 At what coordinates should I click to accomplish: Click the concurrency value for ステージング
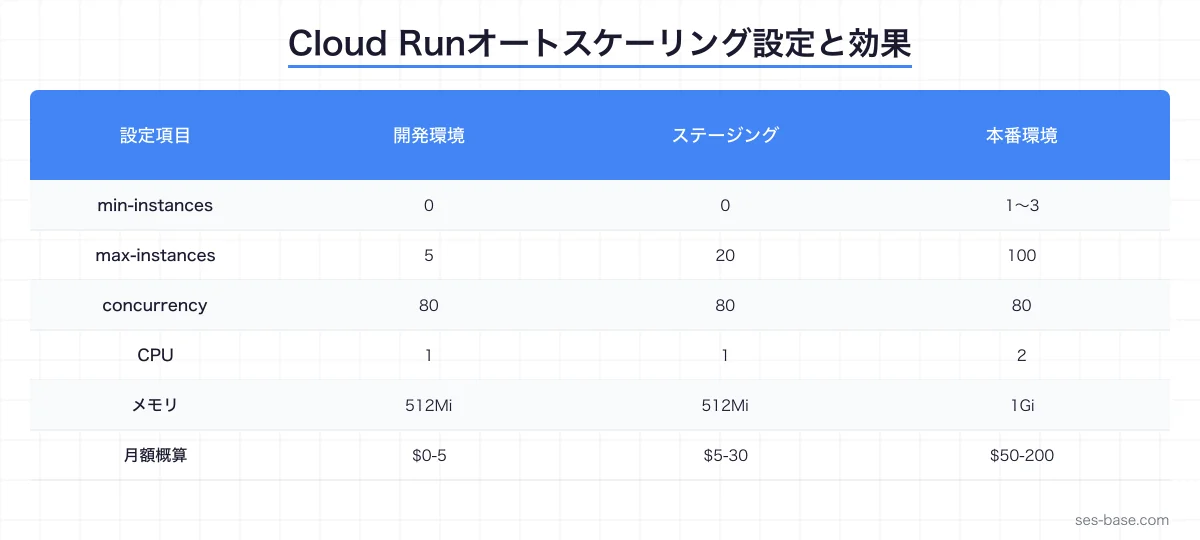pos(725,305)
